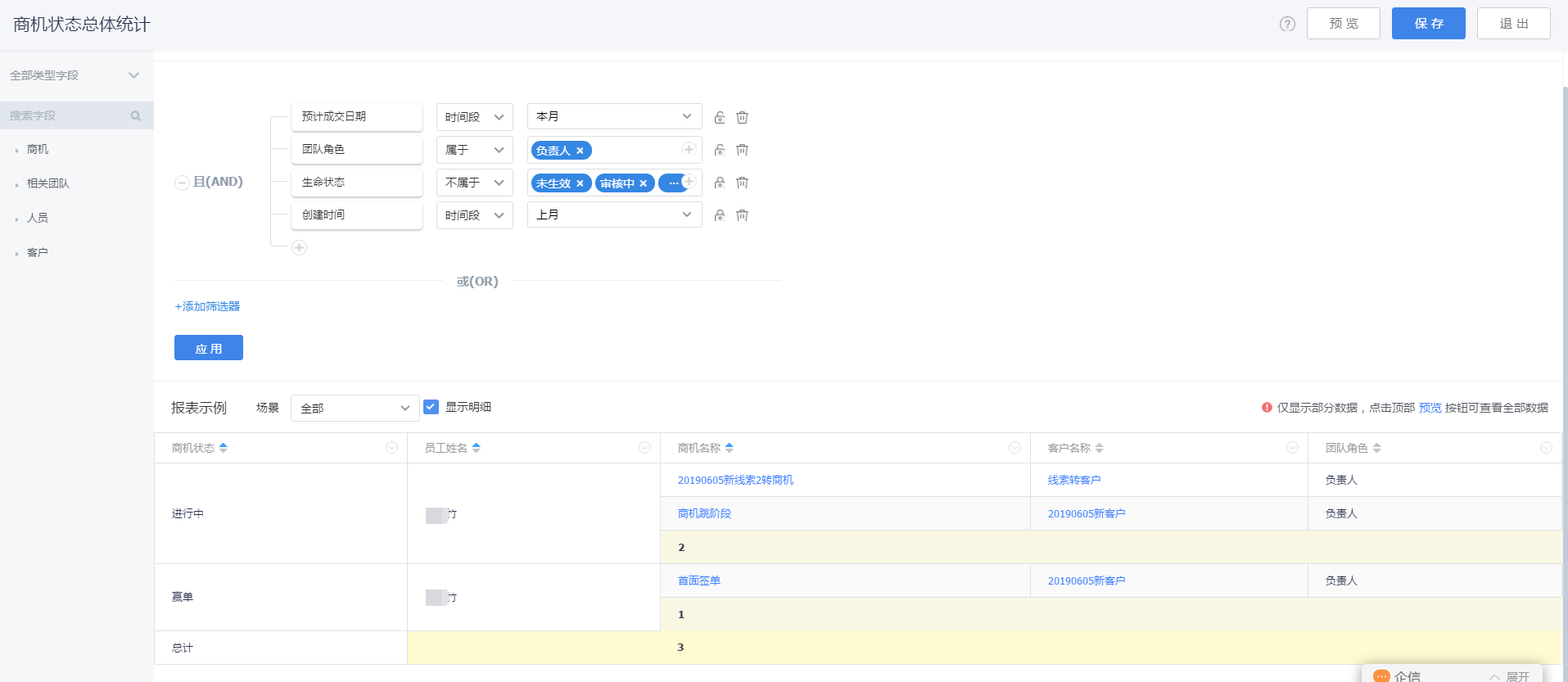Remove the 负责人 tag
Image resolution: width=1568 pixels, height=682 pixels.
click(580, 151)
